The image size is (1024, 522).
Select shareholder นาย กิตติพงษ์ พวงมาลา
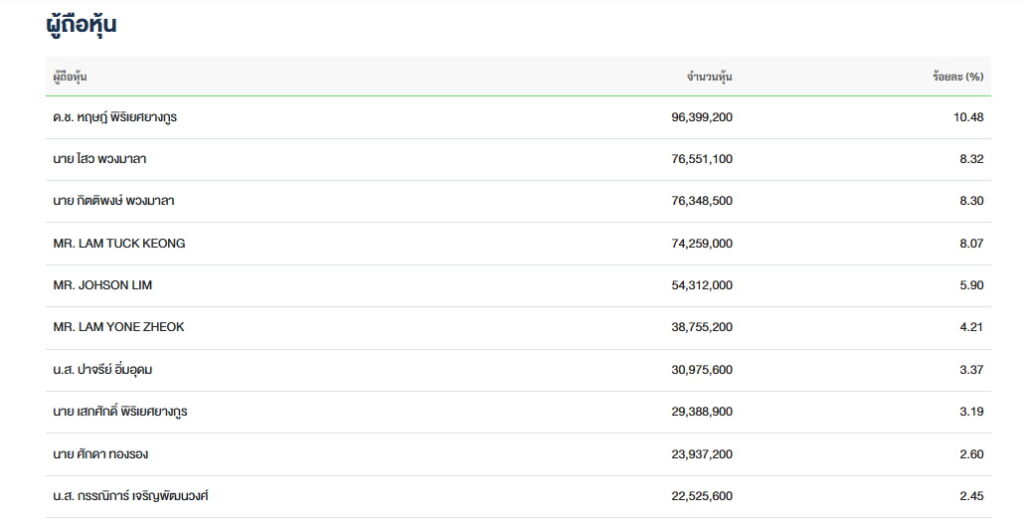click(x=114, y=201)
